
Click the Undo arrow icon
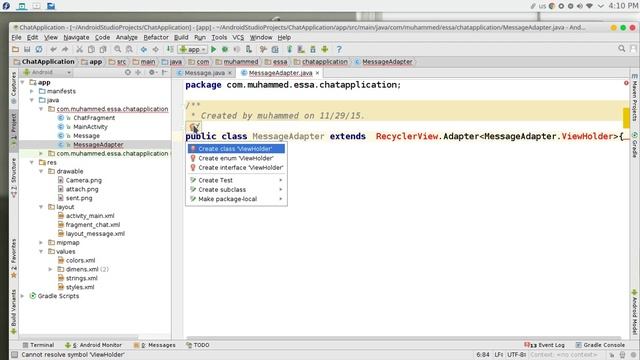point(53,49)
